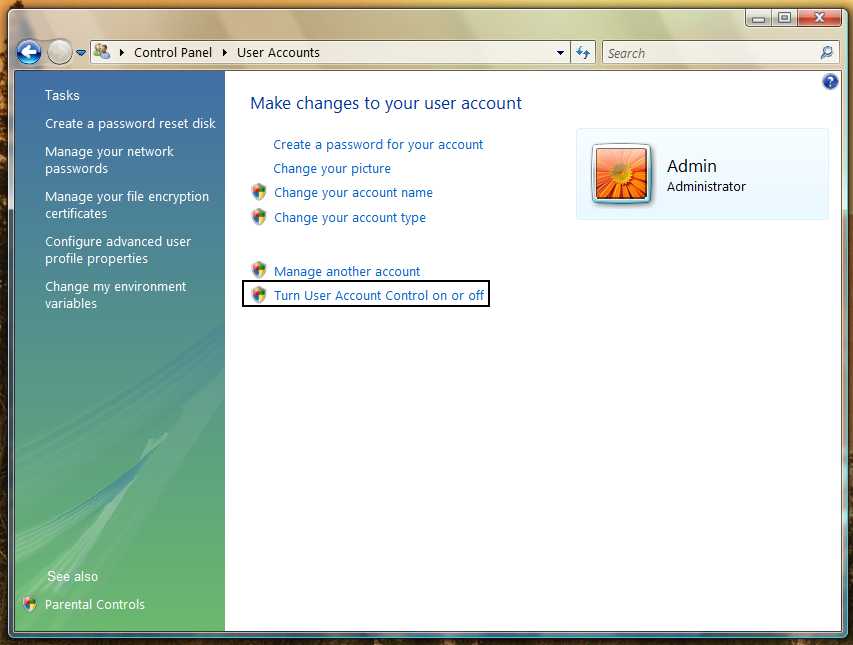Click the Administrator account type text
The width and height of the screenshot is (853, 645).
pos(706,187)
